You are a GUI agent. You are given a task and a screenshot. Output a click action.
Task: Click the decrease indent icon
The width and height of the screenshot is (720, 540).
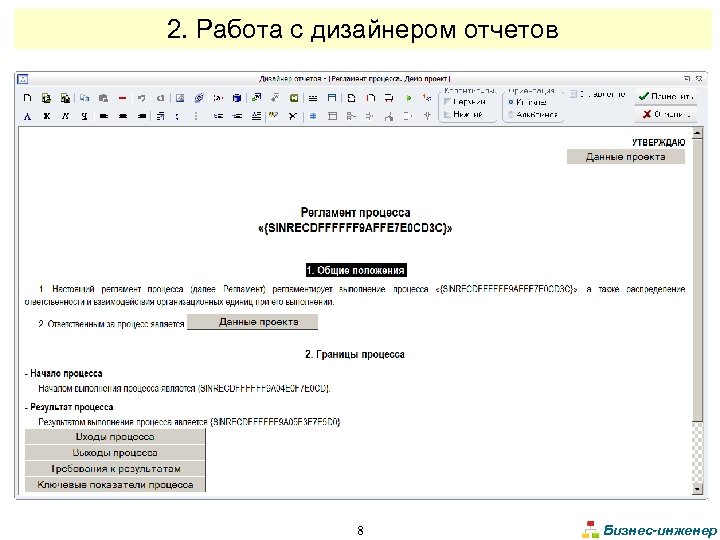tap(218, 116)
